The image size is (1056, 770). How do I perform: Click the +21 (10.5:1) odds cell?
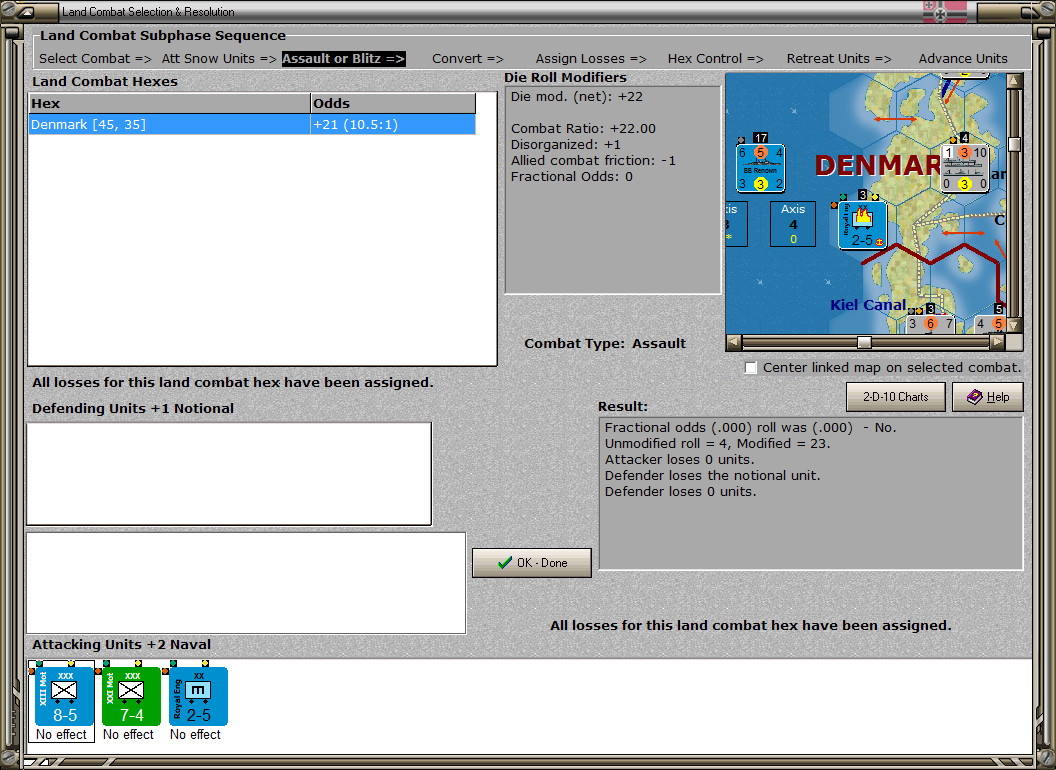point(393,125)
